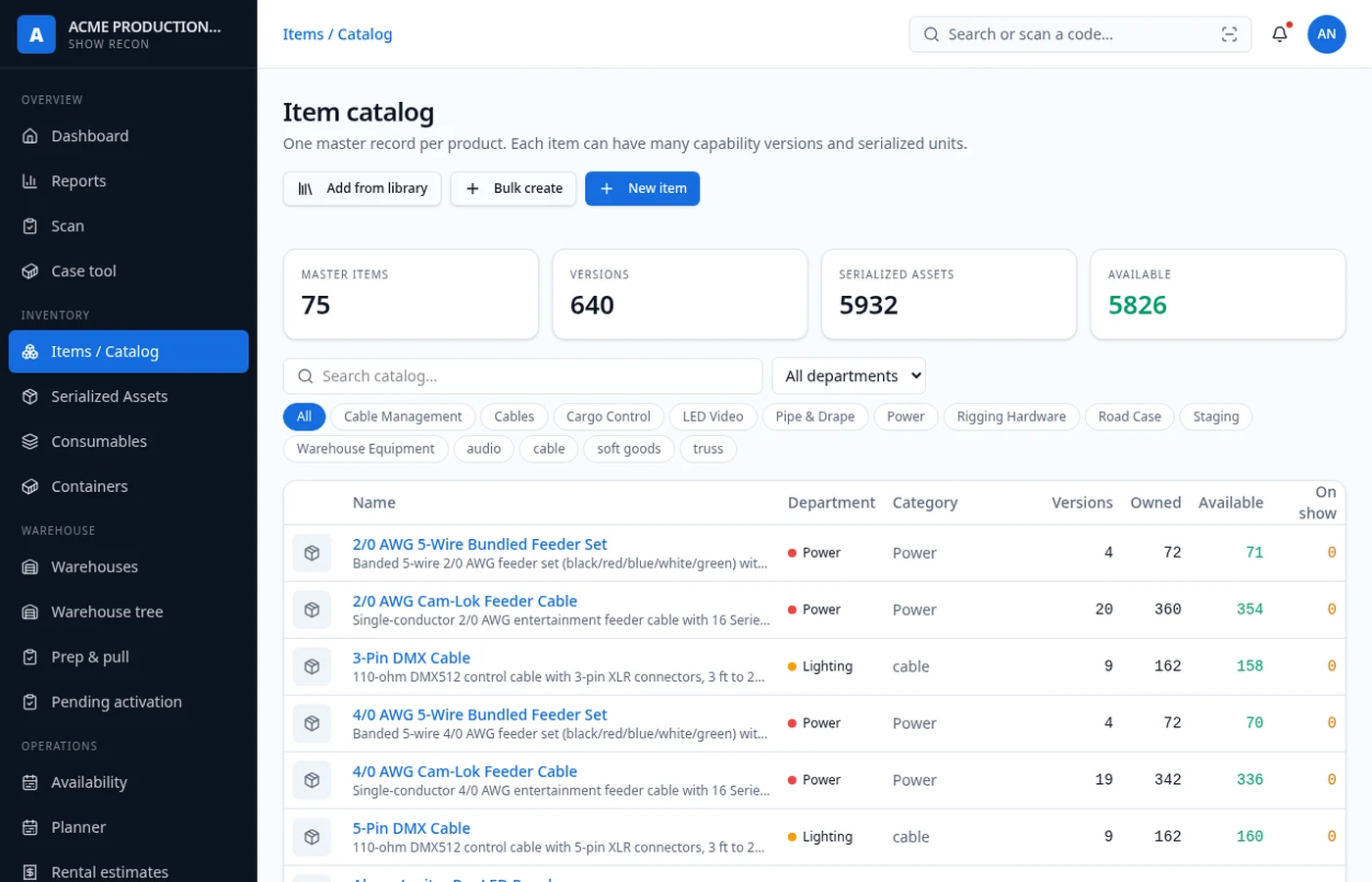
Task: Open 4/0 AWG 5-Wire Bundled Feeder Set
Action: (x=479, y=714)
